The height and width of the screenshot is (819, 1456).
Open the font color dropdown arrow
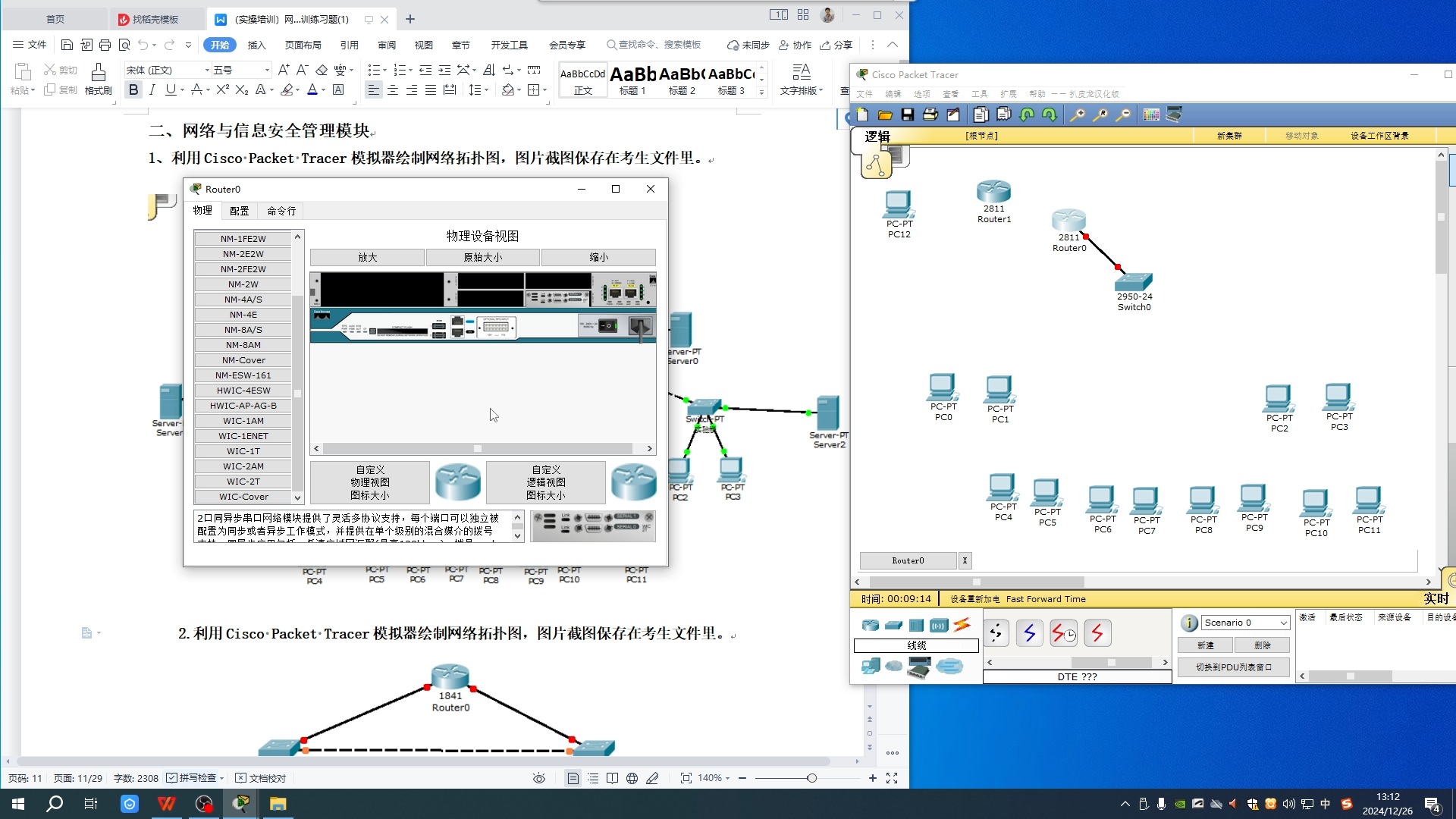[324, 89]
